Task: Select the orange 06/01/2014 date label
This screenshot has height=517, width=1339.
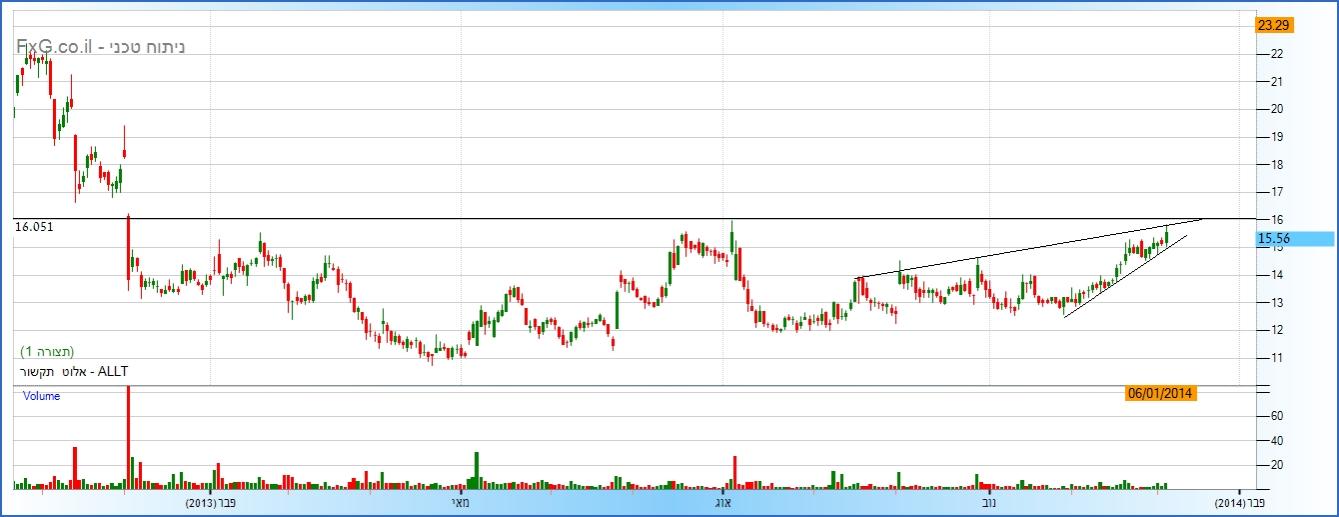Action: point(1160,394)
